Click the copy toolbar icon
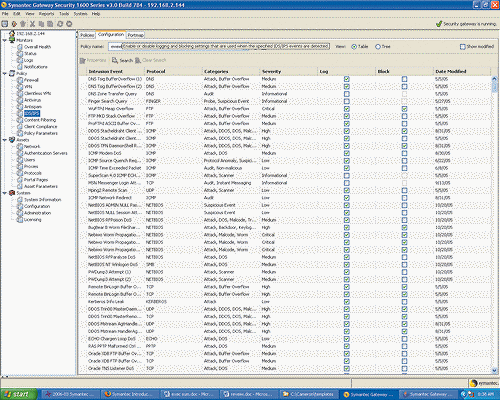Screen dimensions: 500x400 click(x=41, y=24)
